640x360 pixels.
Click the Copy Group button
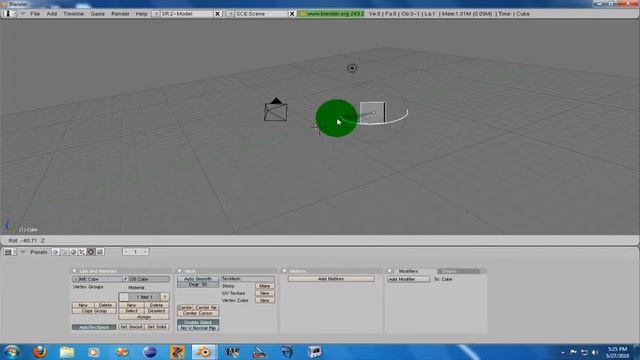(x=94, y=311)
